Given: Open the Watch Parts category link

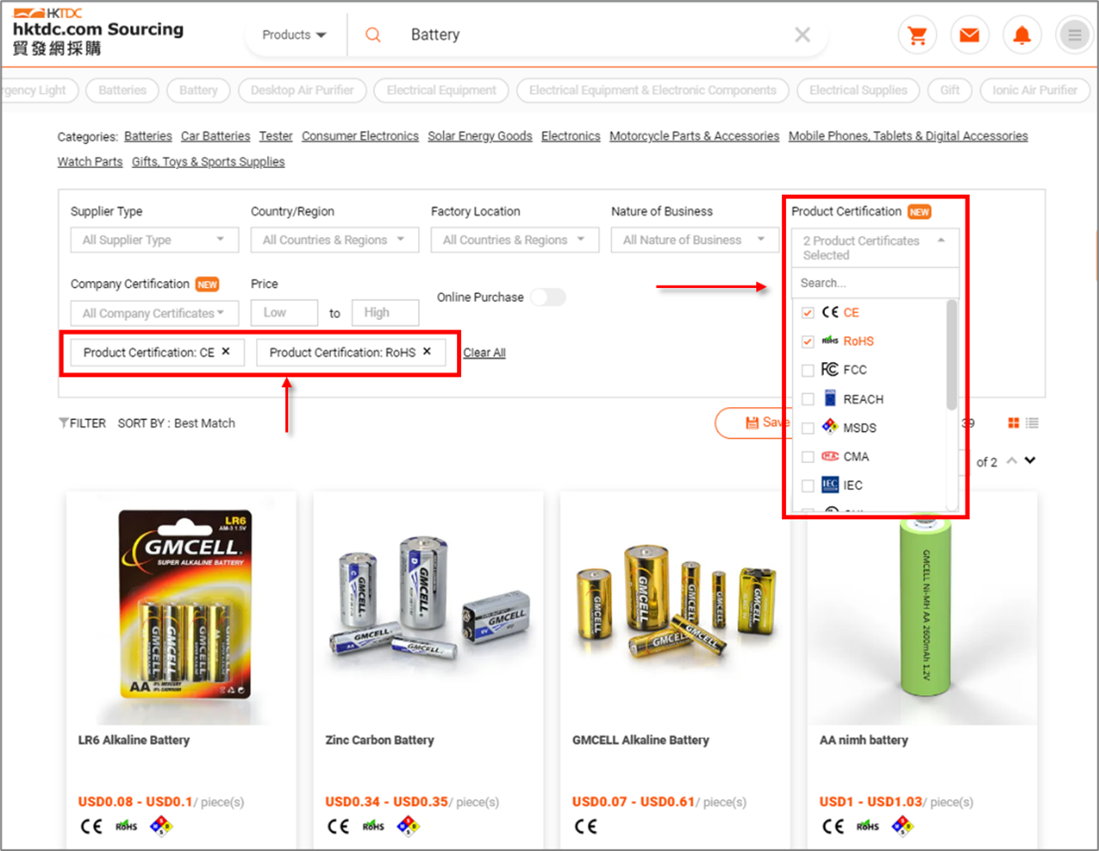Looking at the screenshot, I should [x=90, y=162].
